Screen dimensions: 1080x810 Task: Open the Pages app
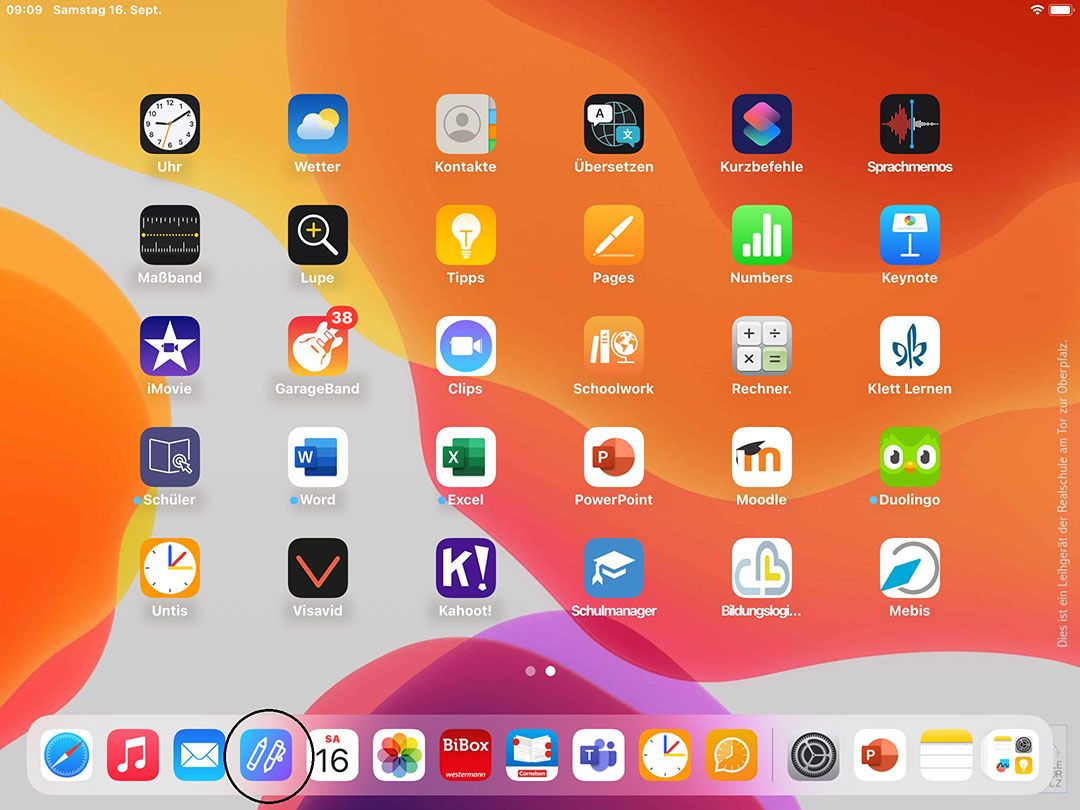pos(614,235)
